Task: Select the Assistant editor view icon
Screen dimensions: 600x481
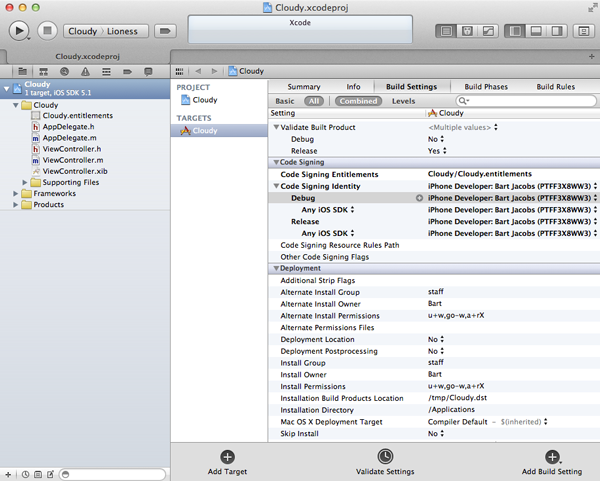Action: pyautogui.click(x=467, y=31)
